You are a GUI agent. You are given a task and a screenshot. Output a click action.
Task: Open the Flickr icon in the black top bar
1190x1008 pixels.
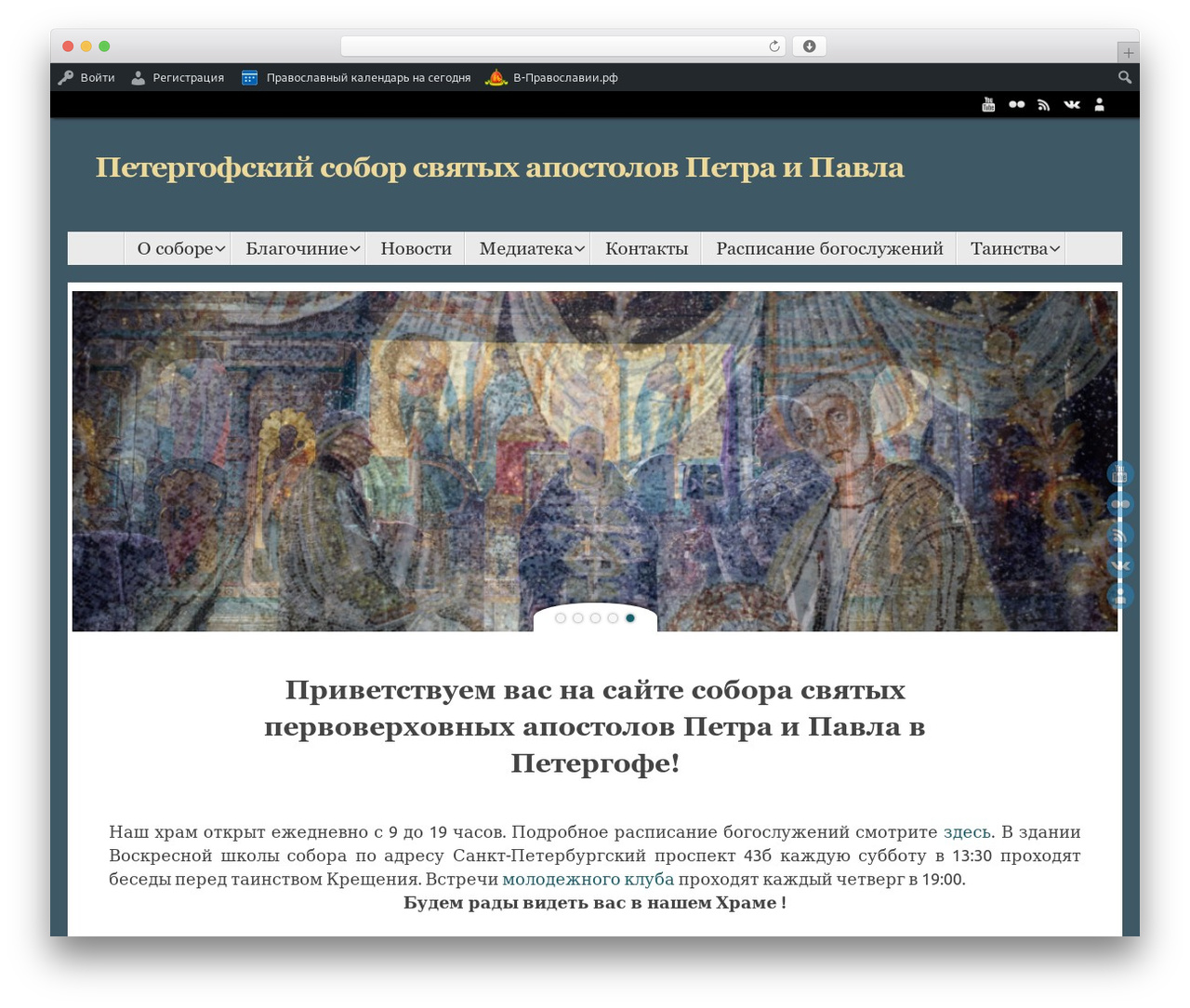click(1016, 104)
